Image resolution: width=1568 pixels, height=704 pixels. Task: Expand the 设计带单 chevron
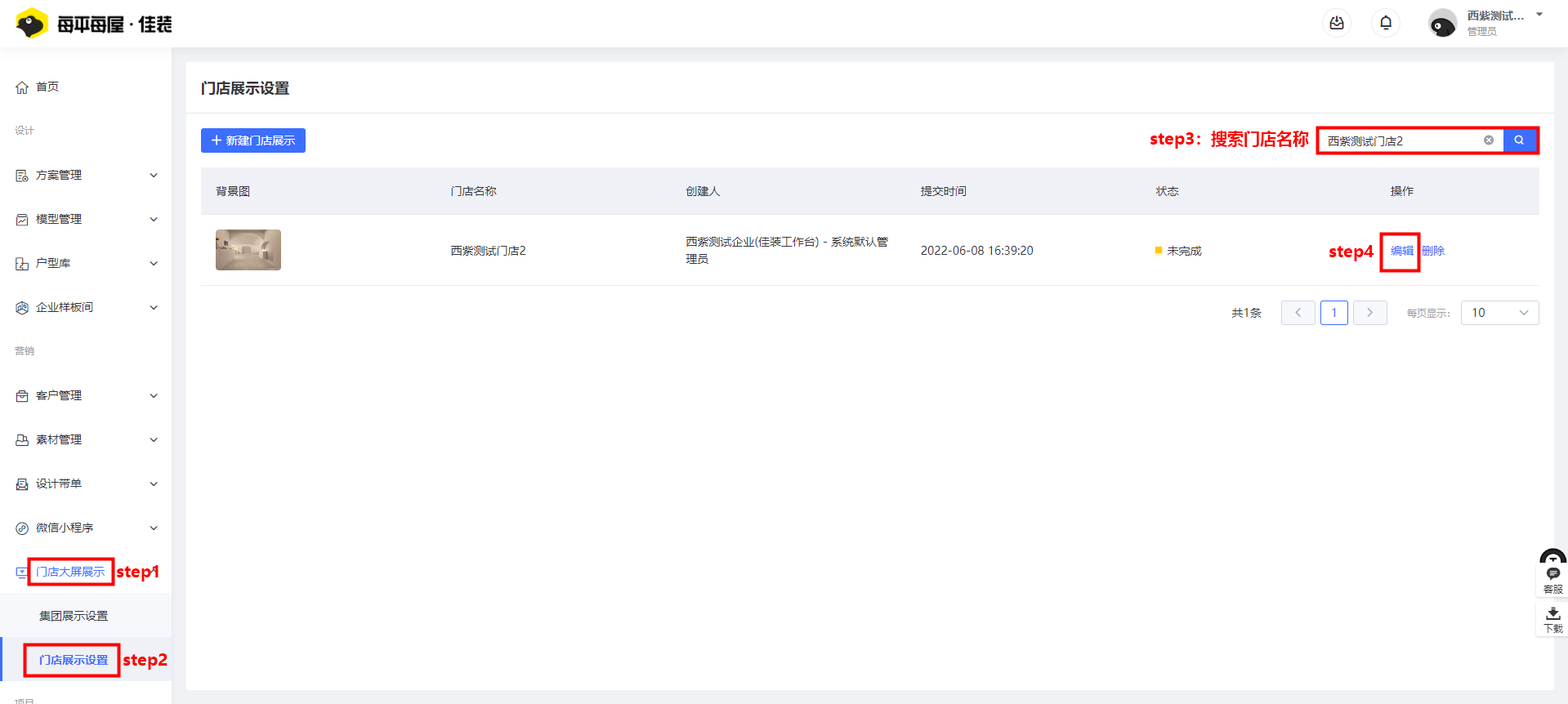[x=154, y=484]
